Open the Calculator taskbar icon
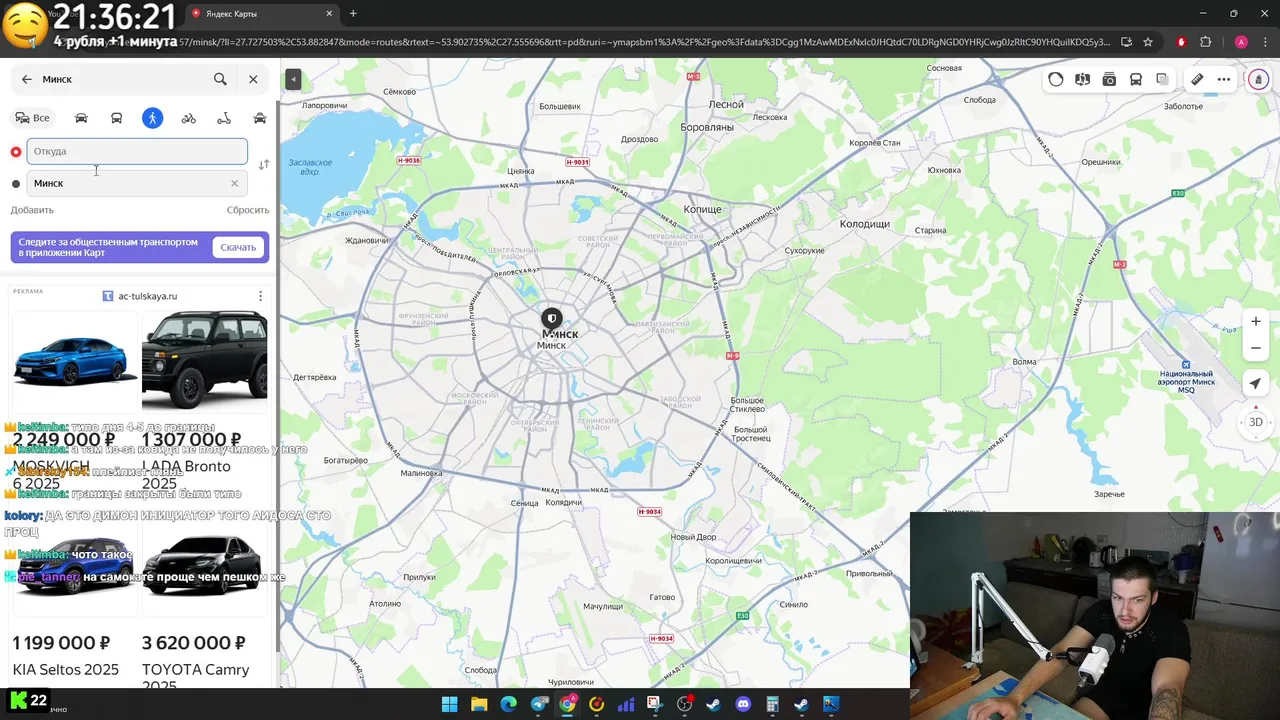1280x720 pixels. (773, 704)
